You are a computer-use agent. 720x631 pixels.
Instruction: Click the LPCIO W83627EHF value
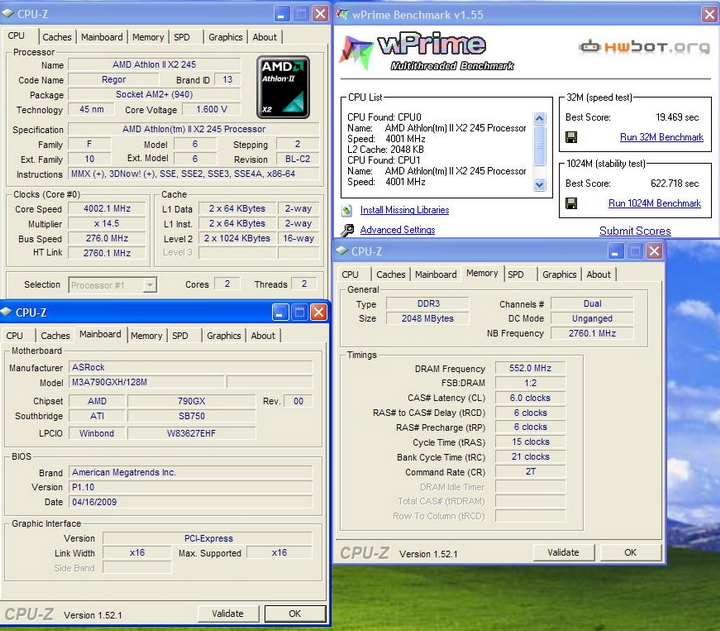[x=191, y=433]
